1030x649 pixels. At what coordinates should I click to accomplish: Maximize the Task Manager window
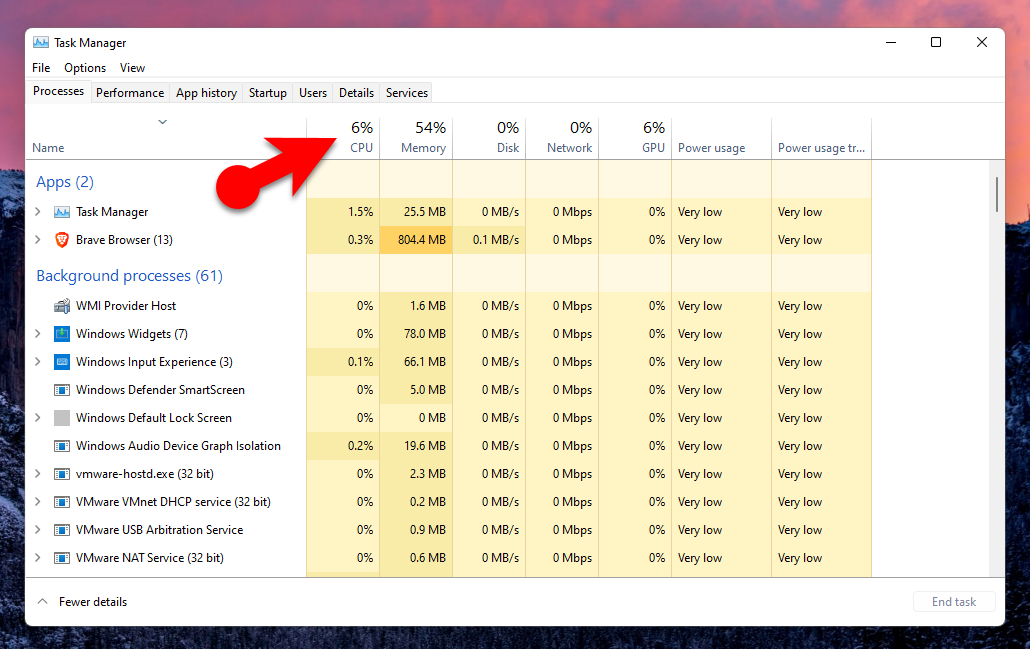pyautogui.click(x=936, y=42)
